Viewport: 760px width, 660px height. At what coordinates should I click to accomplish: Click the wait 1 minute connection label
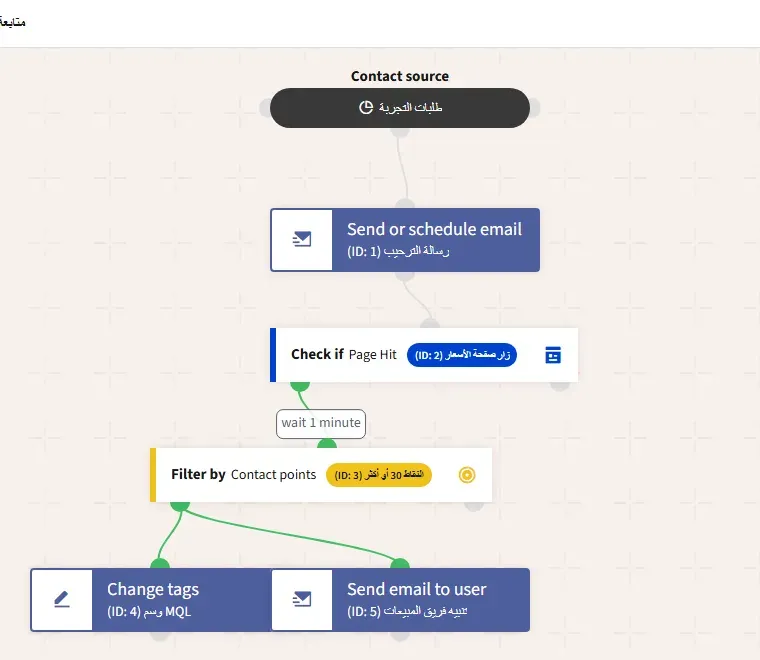coord(321,423)
